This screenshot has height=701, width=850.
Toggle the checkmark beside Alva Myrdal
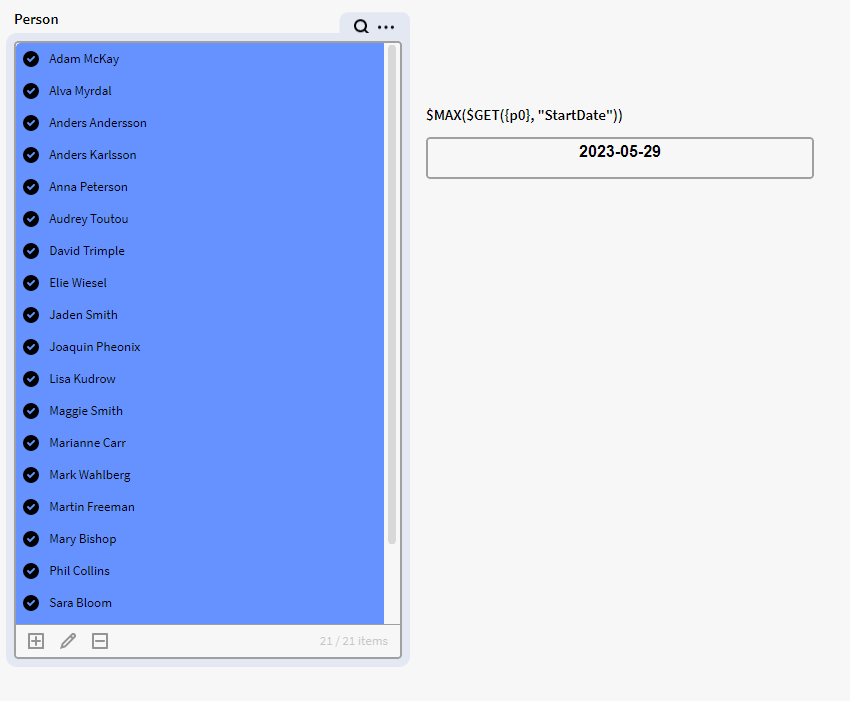point(31,91)
